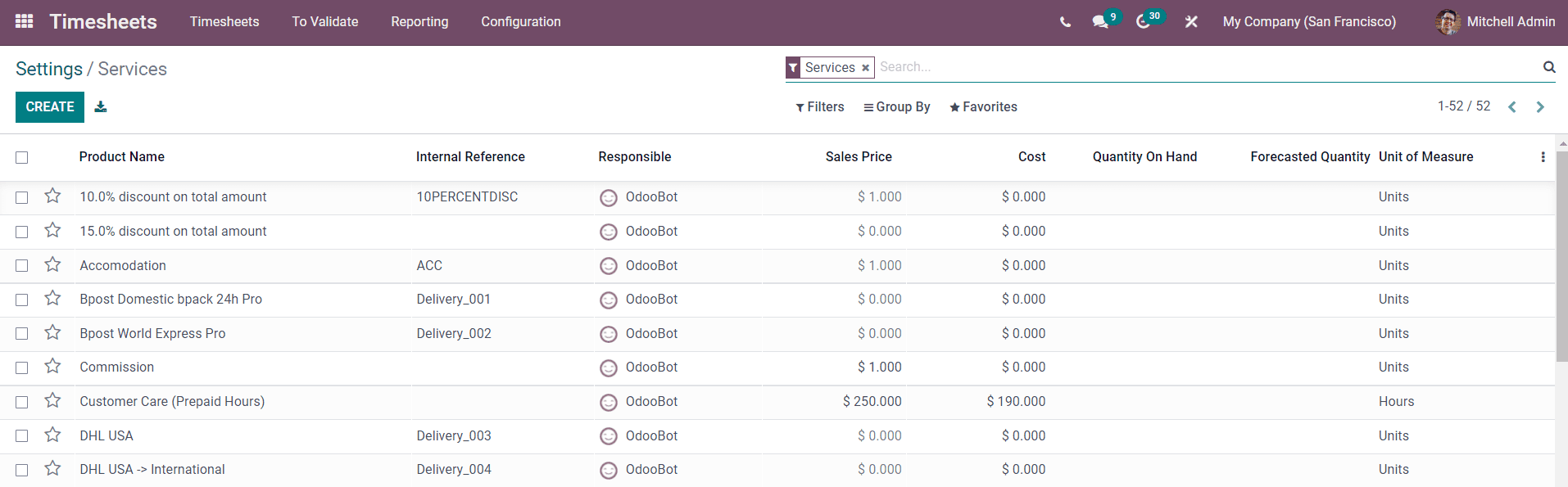Star Bpost World Express Pro
The height and width of the screenshot is (487, 1568).
pyautogui.click(x=52, y=332)
